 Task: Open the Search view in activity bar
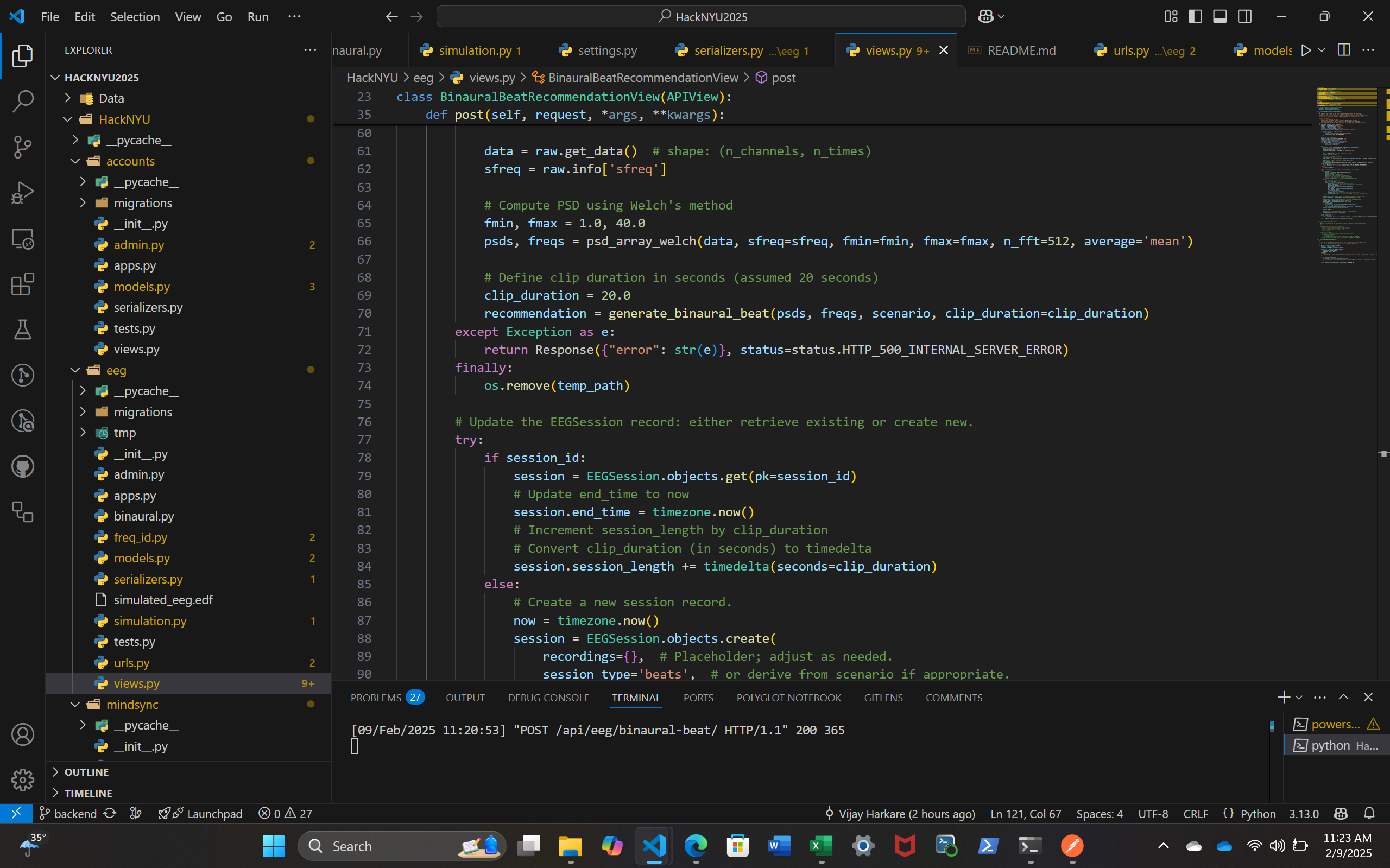tap(22, 101)
